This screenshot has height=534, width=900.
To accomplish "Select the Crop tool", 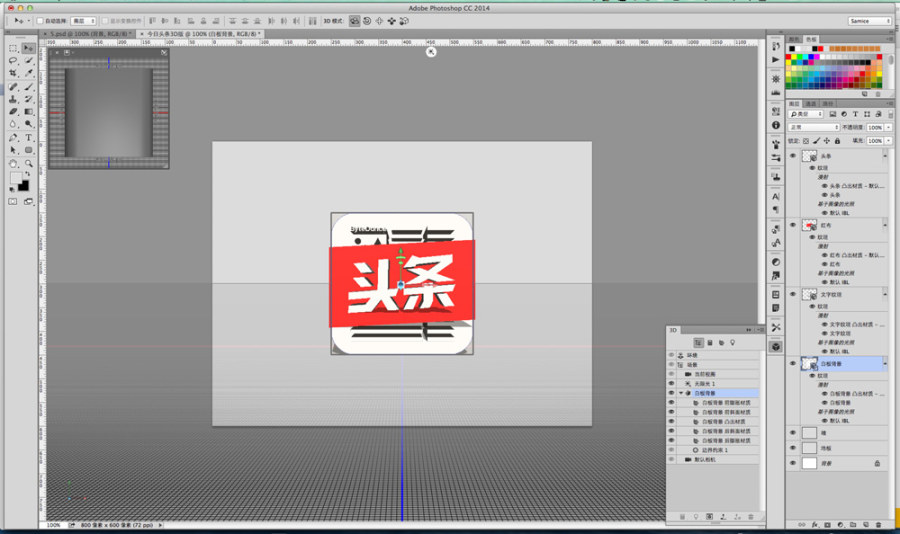I will (13, 73).
